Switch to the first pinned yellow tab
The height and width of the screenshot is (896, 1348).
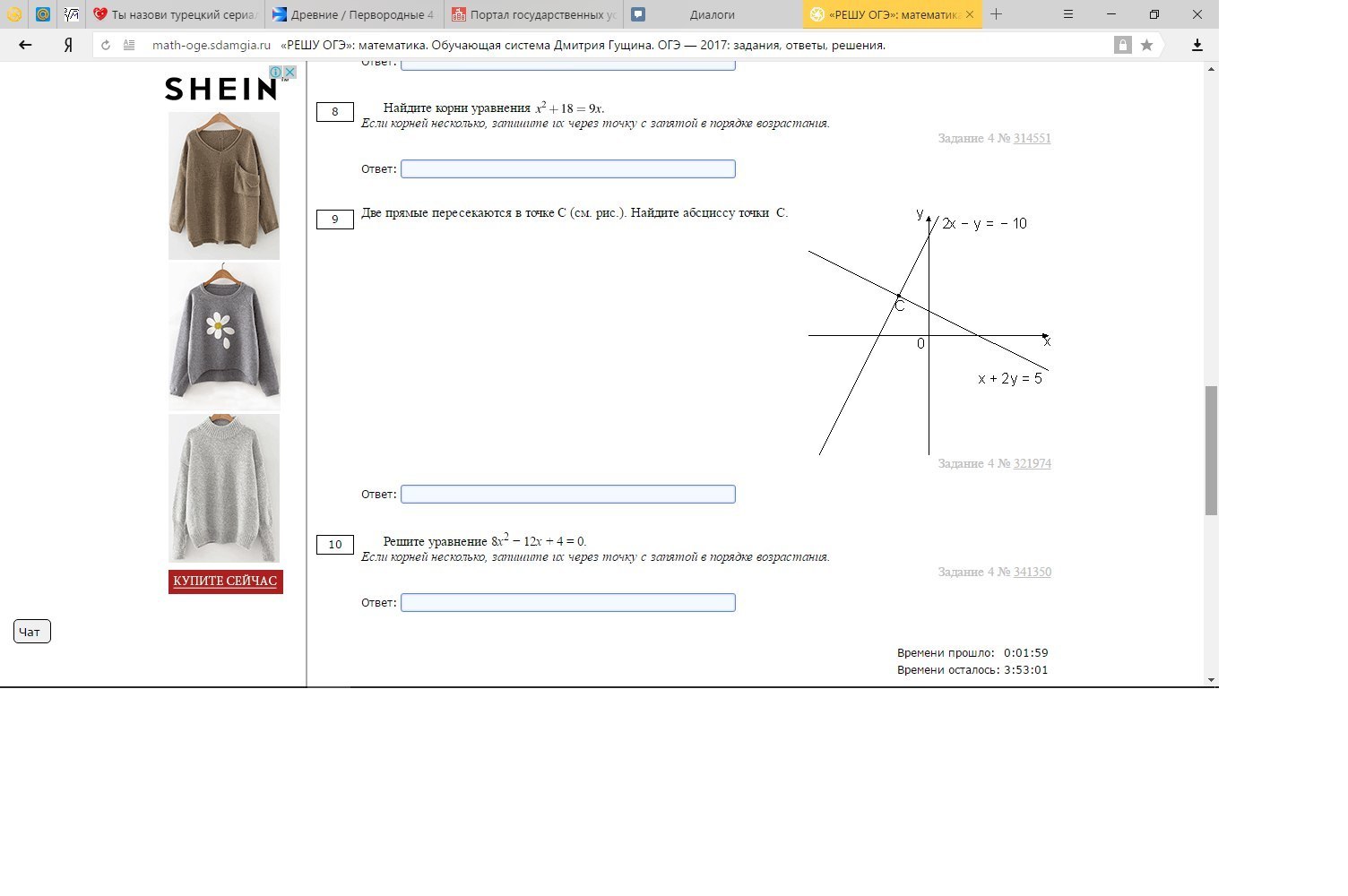[14, 14]
